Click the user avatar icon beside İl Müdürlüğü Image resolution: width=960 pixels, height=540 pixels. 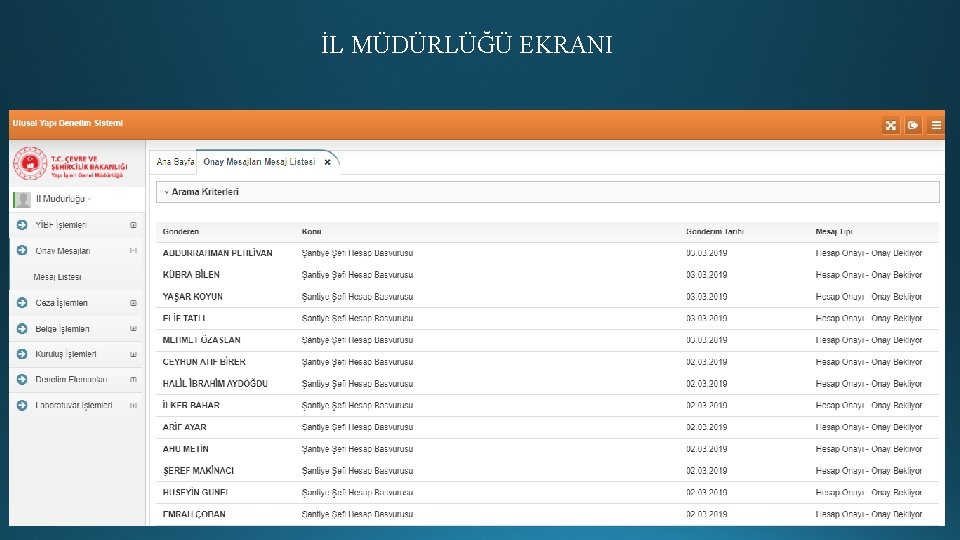tap(23, 200)
